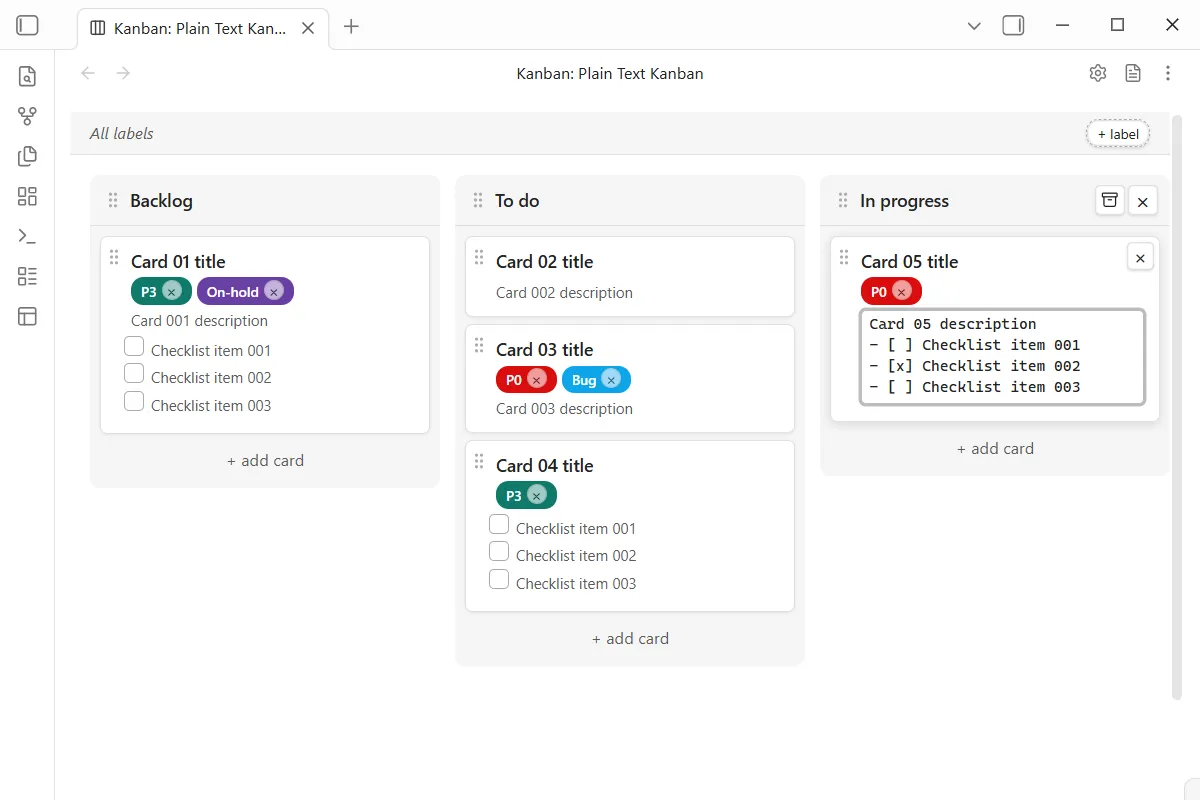Viewport: 1200px width, 800px height.
Task: Click Card 04 title text
Action: (x=544, y=466)
